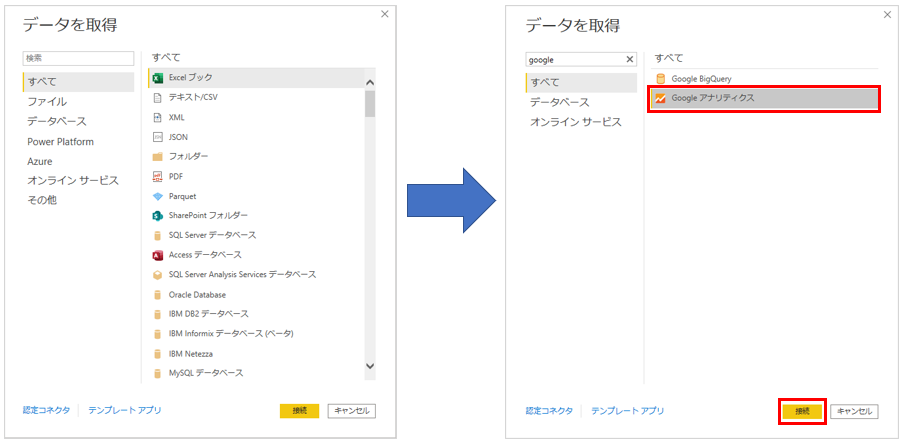Screen dimensions: 899x441
Task: Click the SharePoint フォルダー text label
Action: click(209, 216)
